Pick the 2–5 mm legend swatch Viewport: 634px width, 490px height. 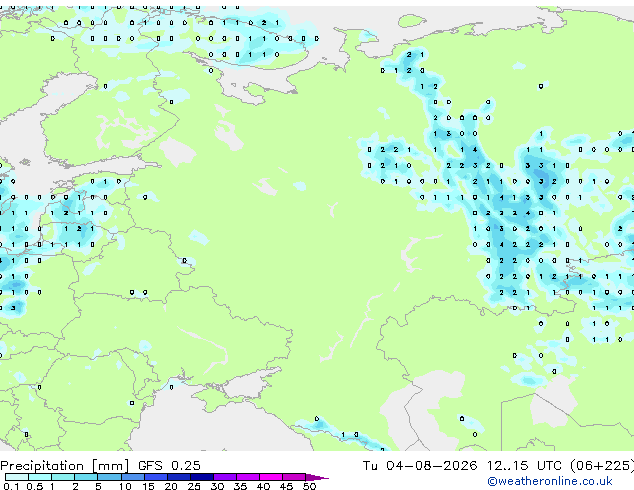click(x=86, y=477)
